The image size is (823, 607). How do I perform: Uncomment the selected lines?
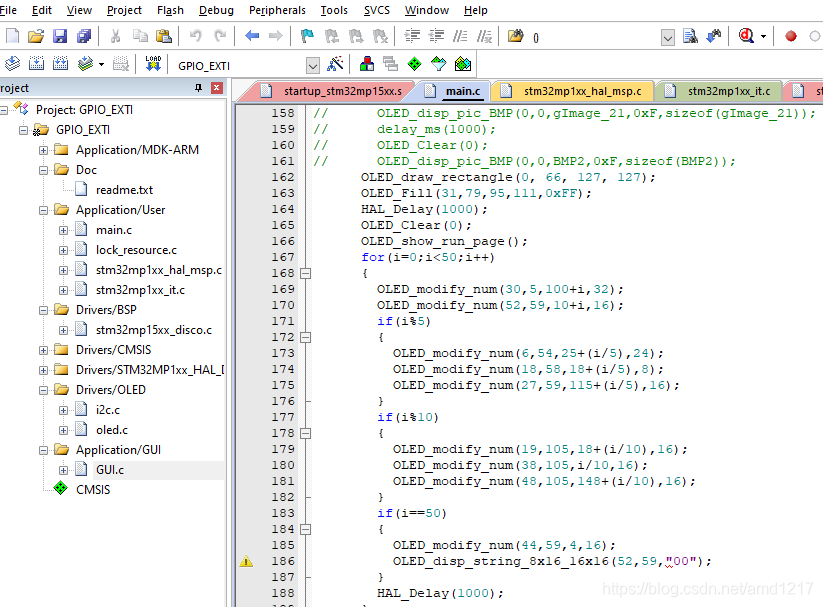point(484,36)
